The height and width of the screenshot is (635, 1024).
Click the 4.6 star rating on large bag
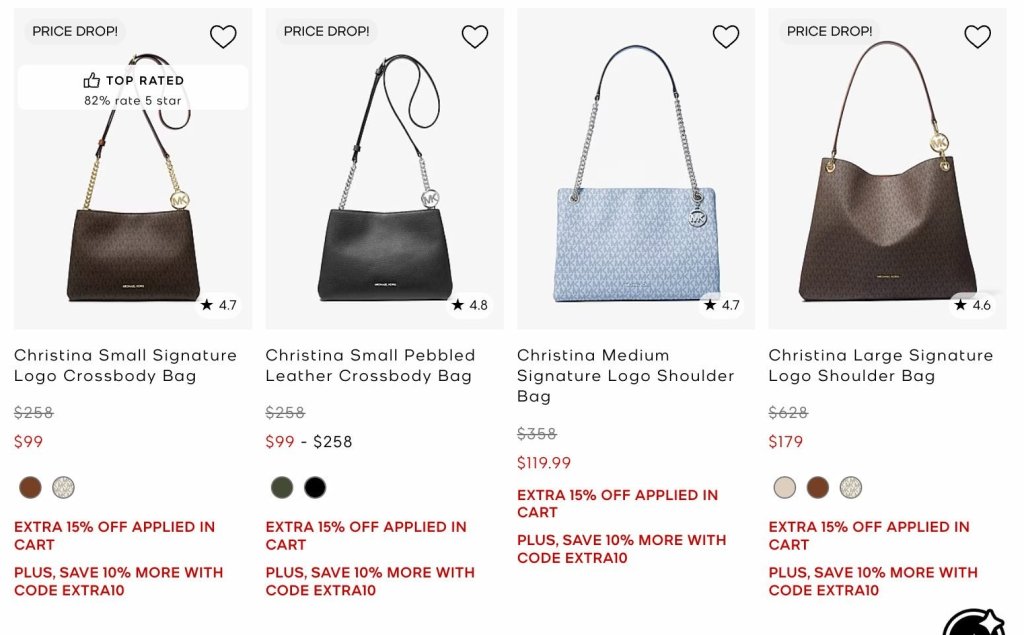coord(972,305)
